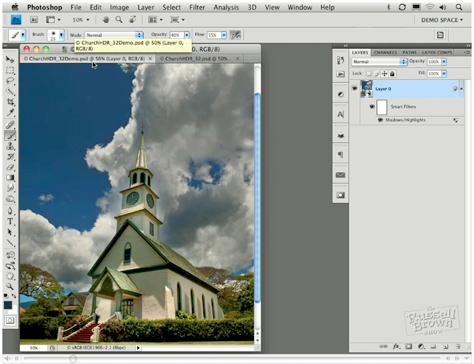
Task: Open layer Opacity dropdown arrow
Action: (x=444, y=62)
